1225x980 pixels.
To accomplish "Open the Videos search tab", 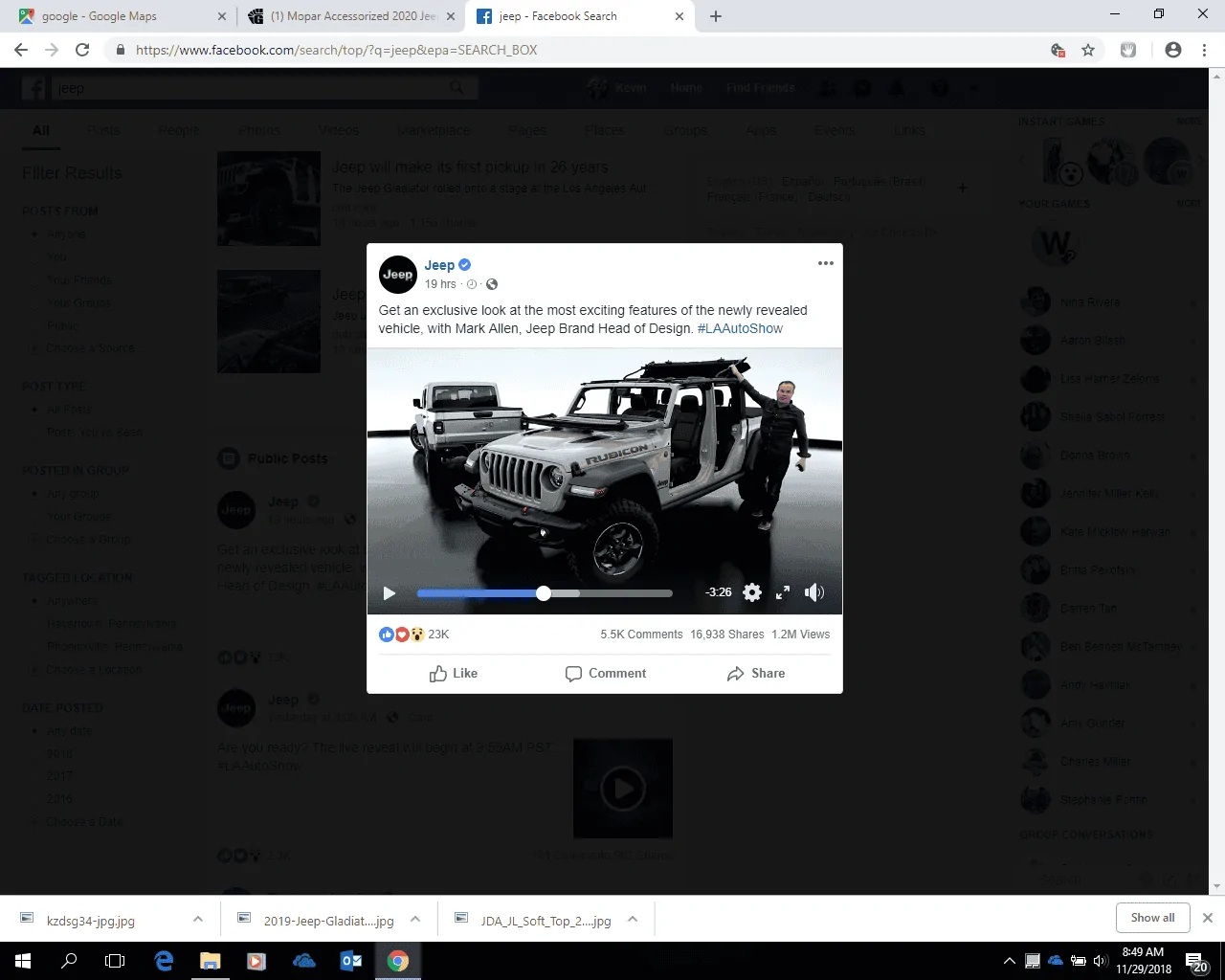I will click(x=339, y=130).
